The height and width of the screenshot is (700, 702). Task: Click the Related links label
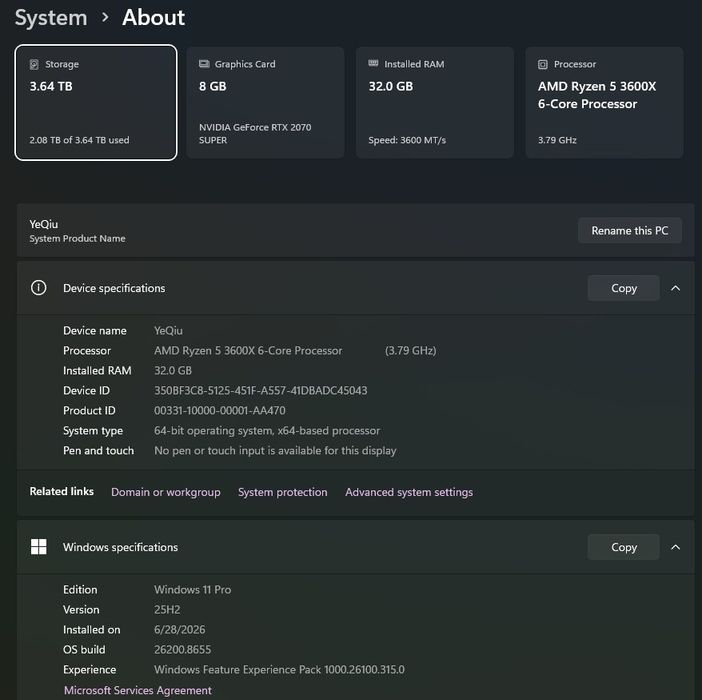pos(62,491)
